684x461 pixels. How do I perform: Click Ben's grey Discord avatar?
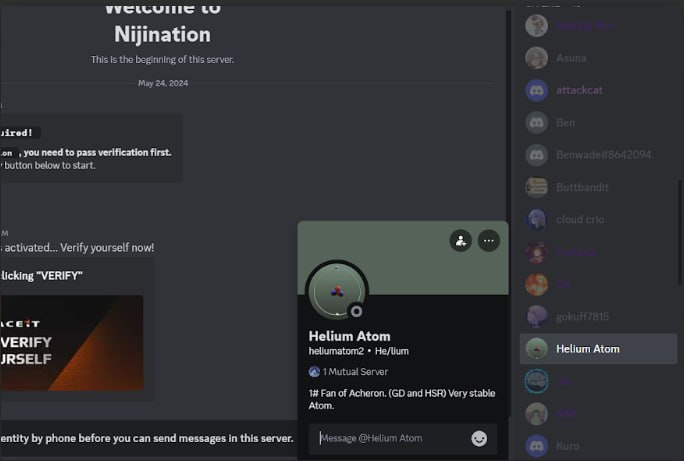(536, 123)
